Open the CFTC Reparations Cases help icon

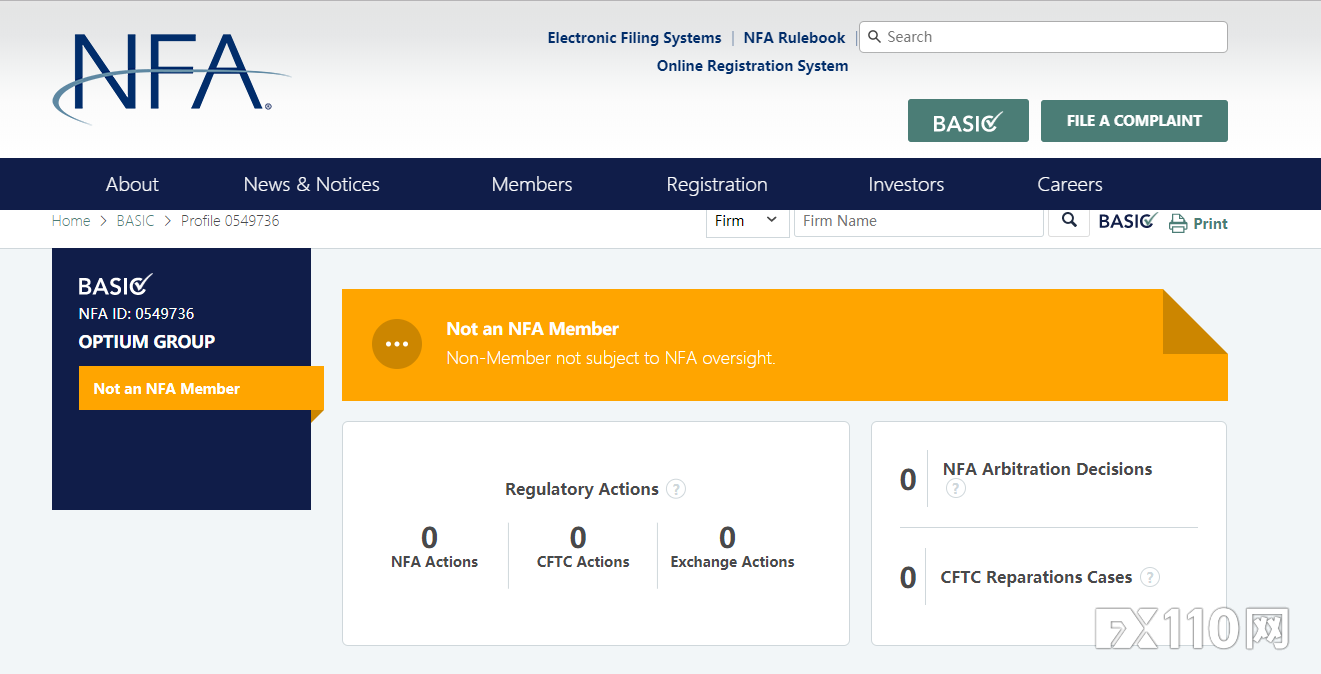pos(1150,577)
